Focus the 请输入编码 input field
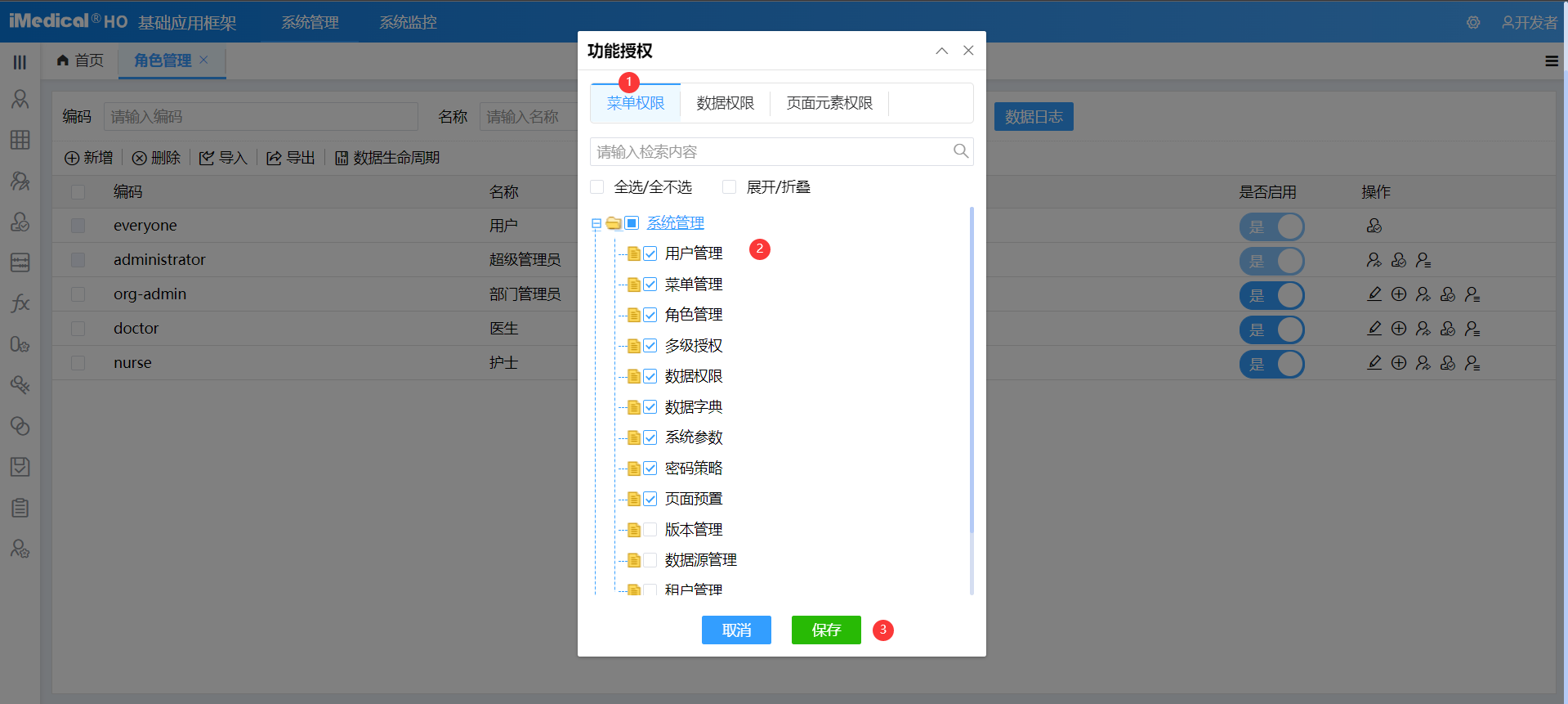 [261, 117]
